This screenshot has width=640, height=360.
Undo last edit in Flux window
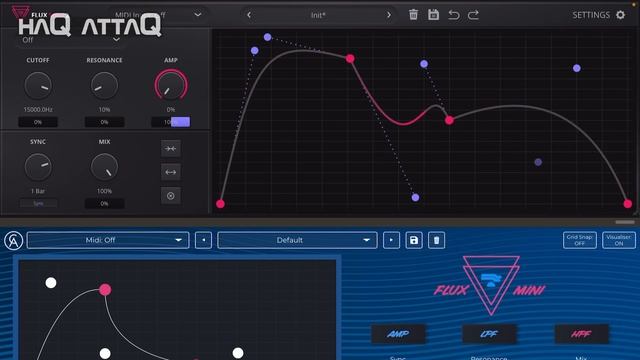[453, 15]
